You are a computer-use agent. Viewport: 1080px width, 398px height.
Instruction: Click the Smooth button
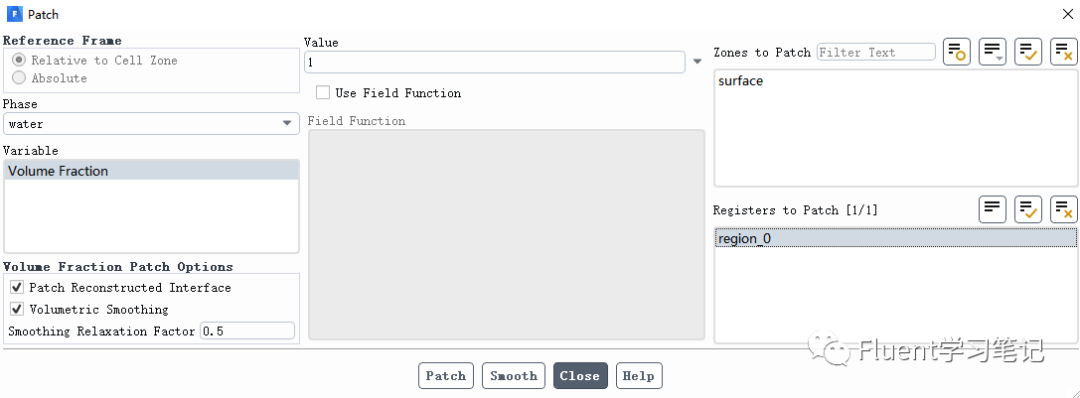513,376
